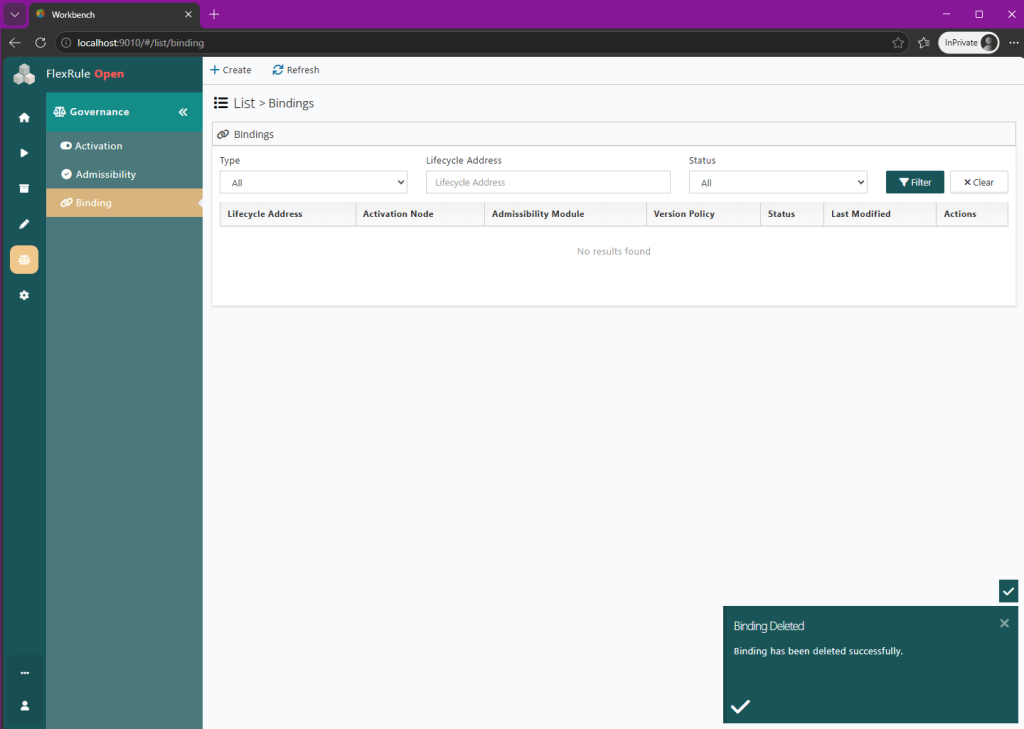Click the FlexRule cubes logo
This screenshot has height=729, width=1024.
[24, 74]
